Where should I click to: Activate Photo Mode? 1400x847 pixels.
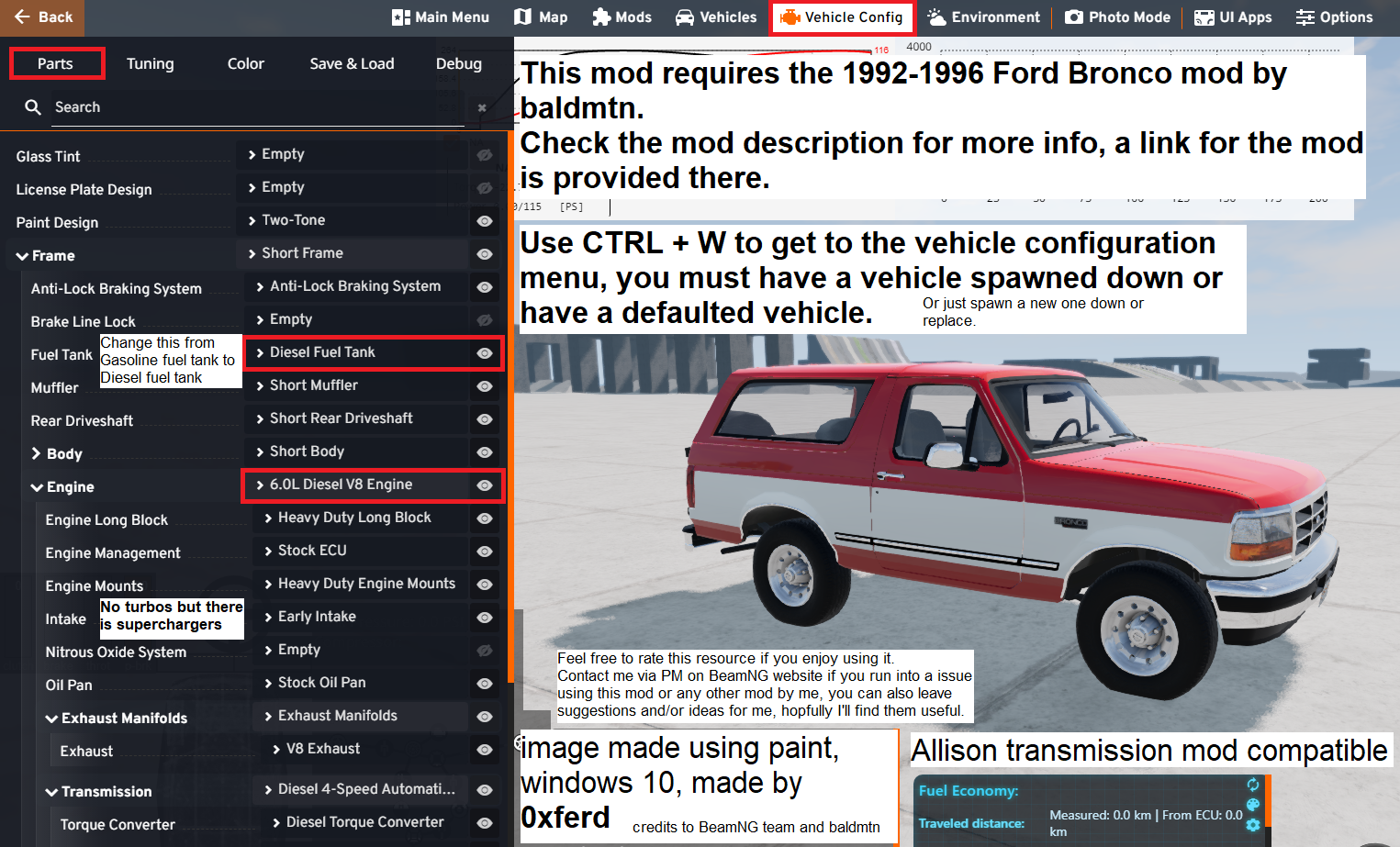1117,17
